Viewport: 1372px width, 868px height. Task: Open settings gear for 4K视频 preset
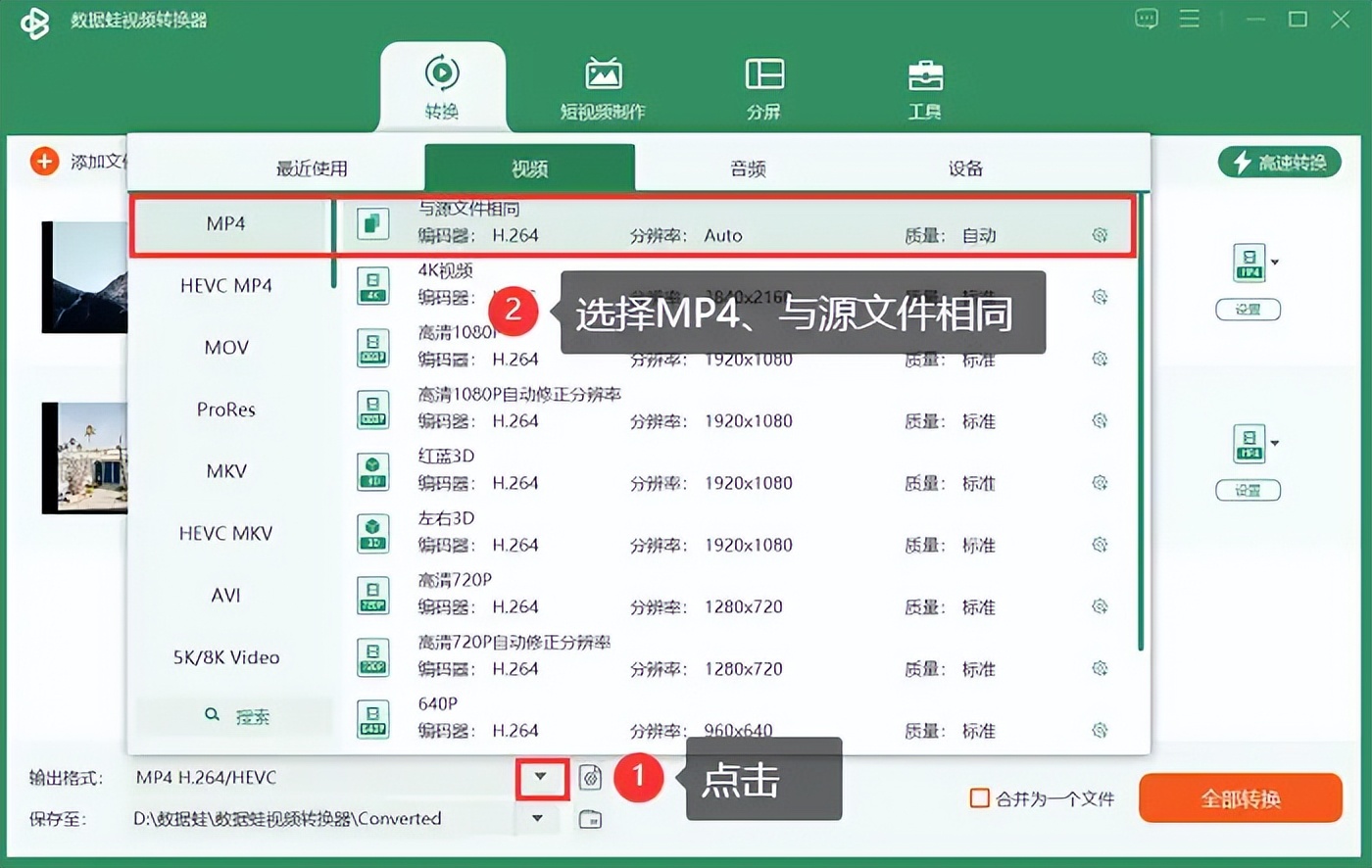(1100, 297)
